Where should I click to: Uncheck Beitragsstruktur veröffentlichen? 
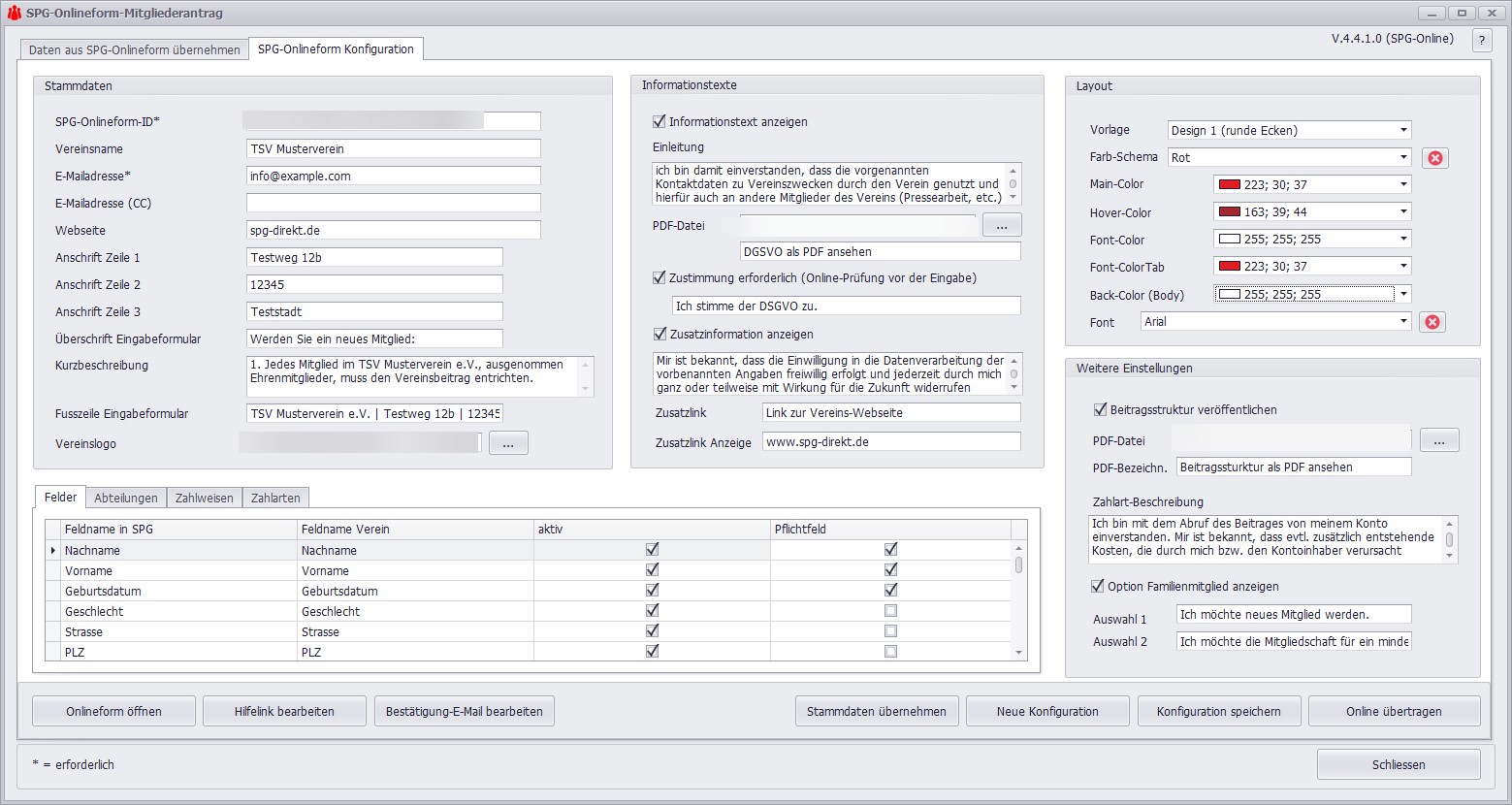coord(1100,409)
